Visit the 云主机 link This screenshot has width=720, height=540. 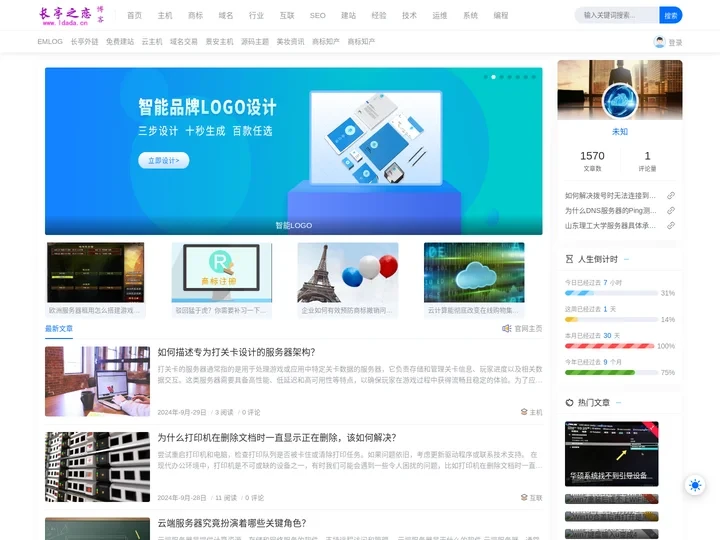pos(152,41)
